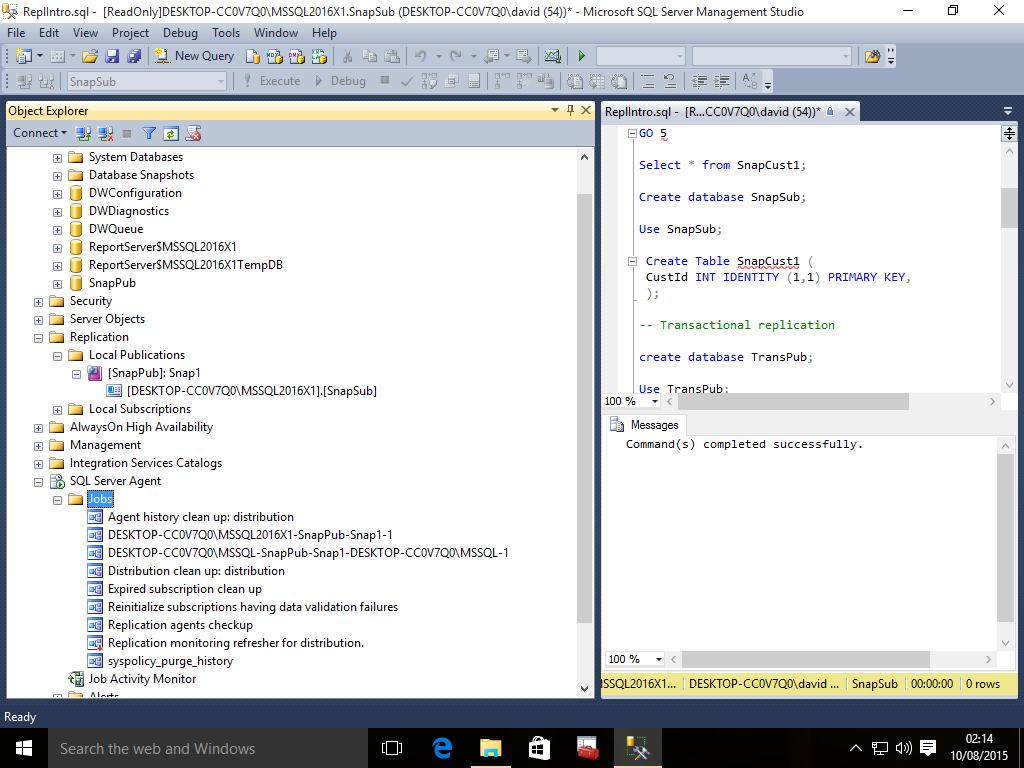Open Job Activity Monitor
The image size is (1024, 768).
point(142,679)
